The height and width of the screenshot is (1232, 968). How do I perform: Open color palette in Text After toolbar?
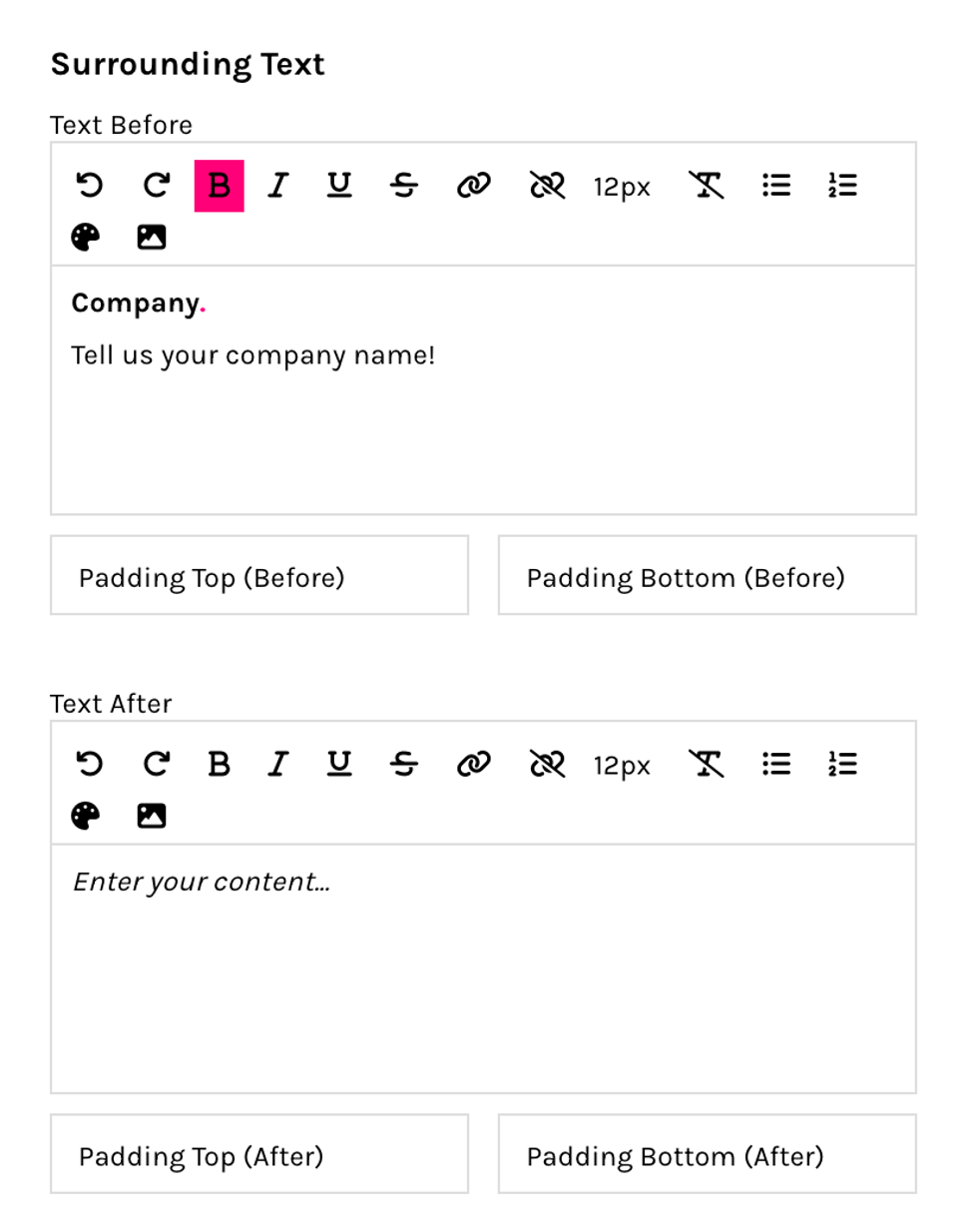point(86,816)
